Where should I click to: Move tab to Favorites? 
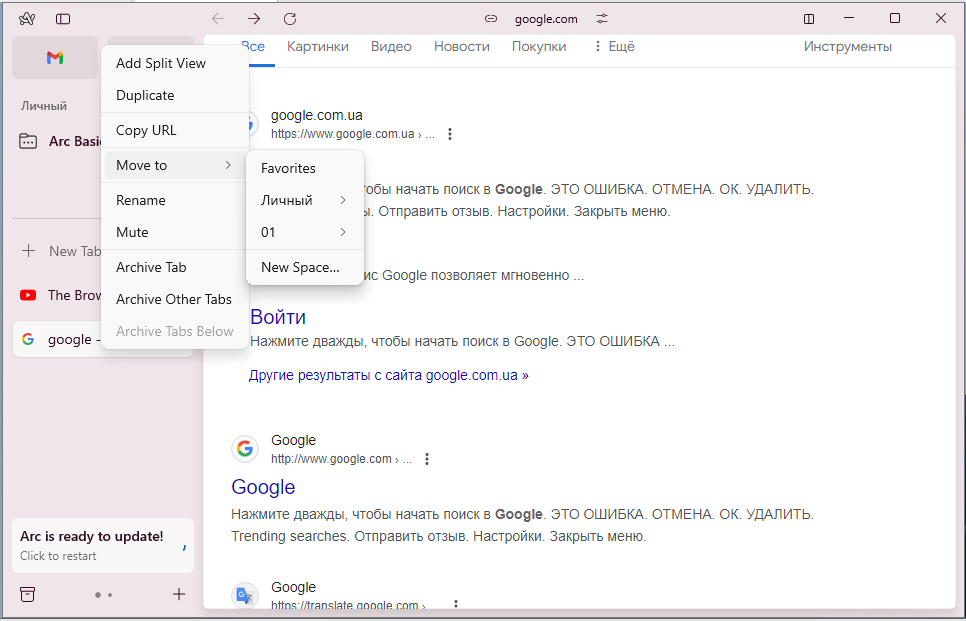click(x=305, y=168)
